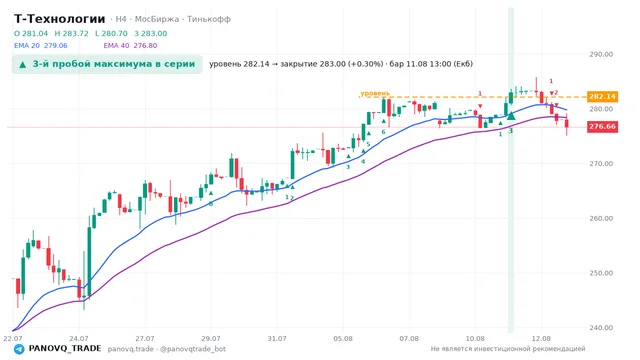The image size is (640, 360).
Task: Click the red down arrow near 10.08
Action: 480,106
